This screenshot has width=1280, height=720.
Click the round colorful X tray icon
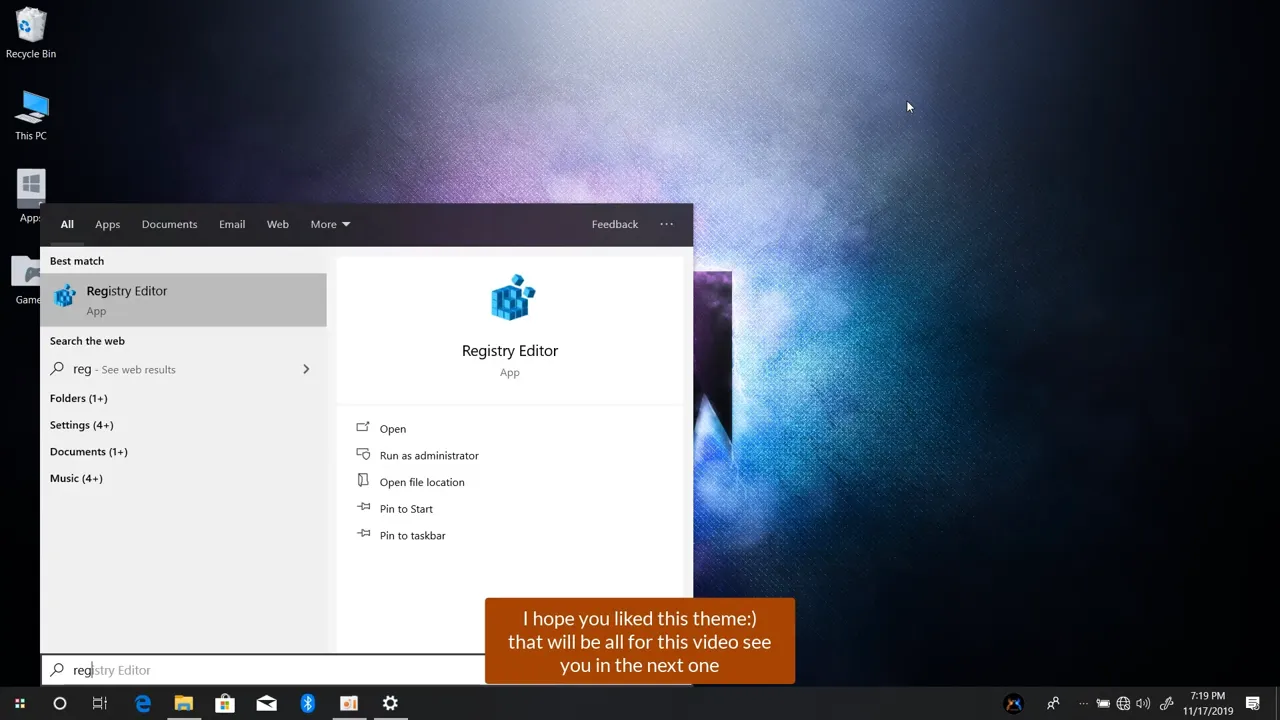click(1013, 704)
